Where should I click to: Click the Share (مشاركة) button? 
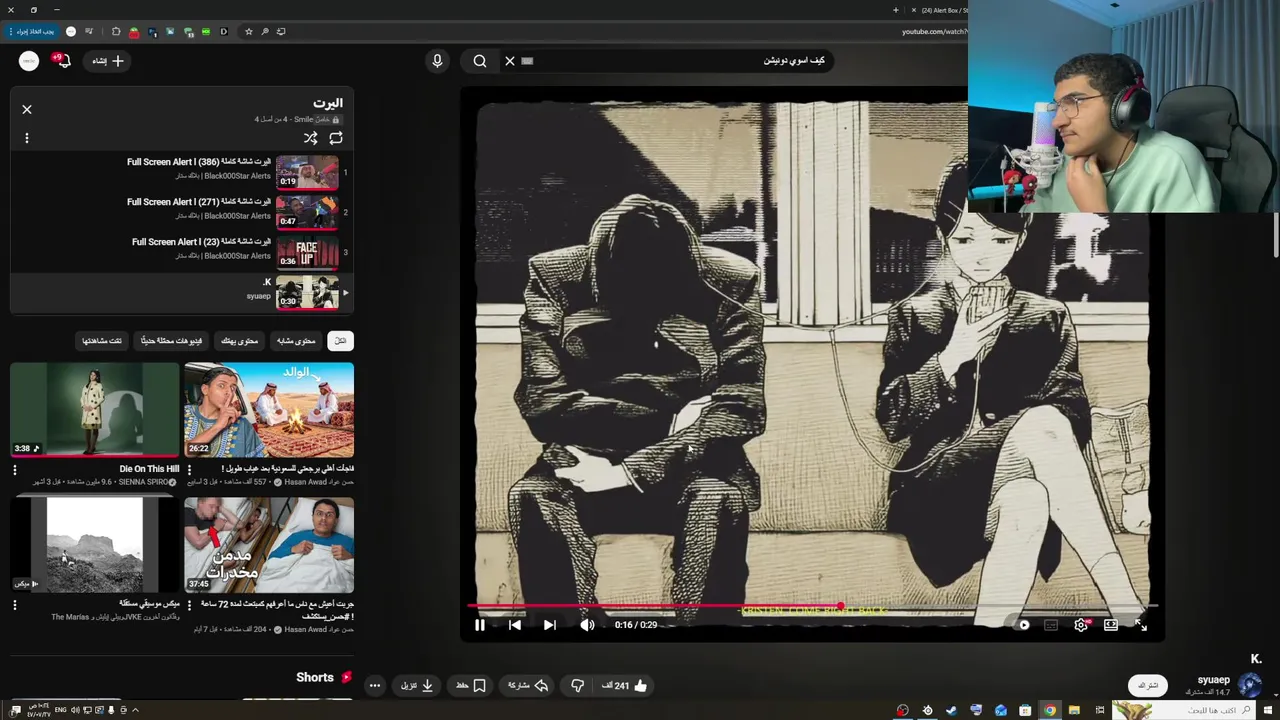click(x=528, y=686)
